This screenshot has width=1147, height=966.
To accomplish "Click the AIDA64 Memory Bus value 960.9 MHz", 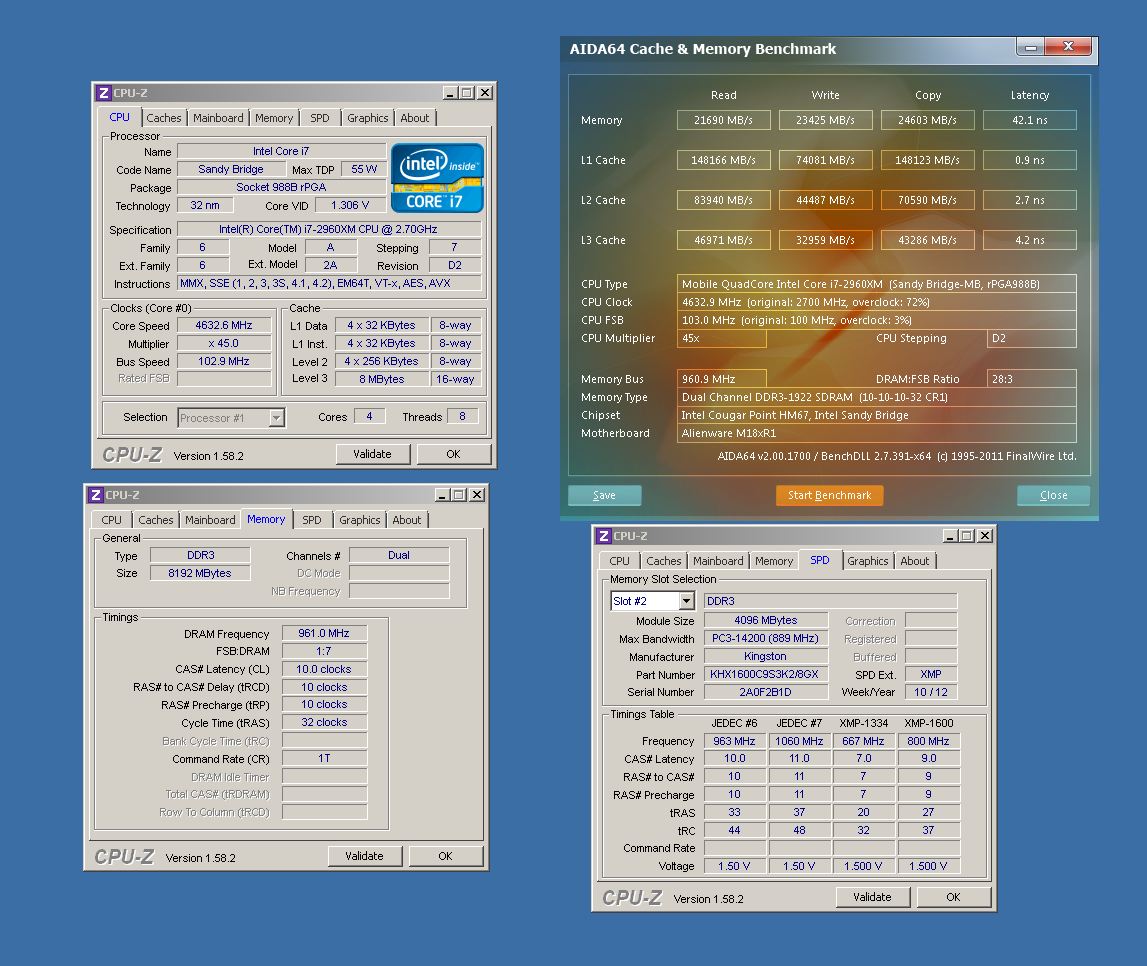I will [x=722, y=379].
